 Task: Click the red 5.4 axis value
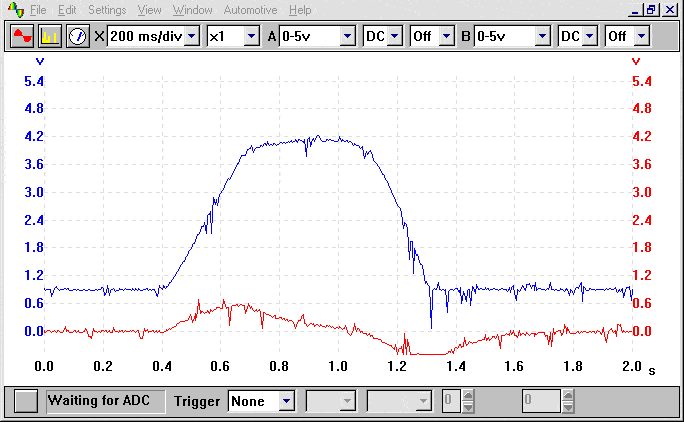pyautogui.click(x=642, y=81)
